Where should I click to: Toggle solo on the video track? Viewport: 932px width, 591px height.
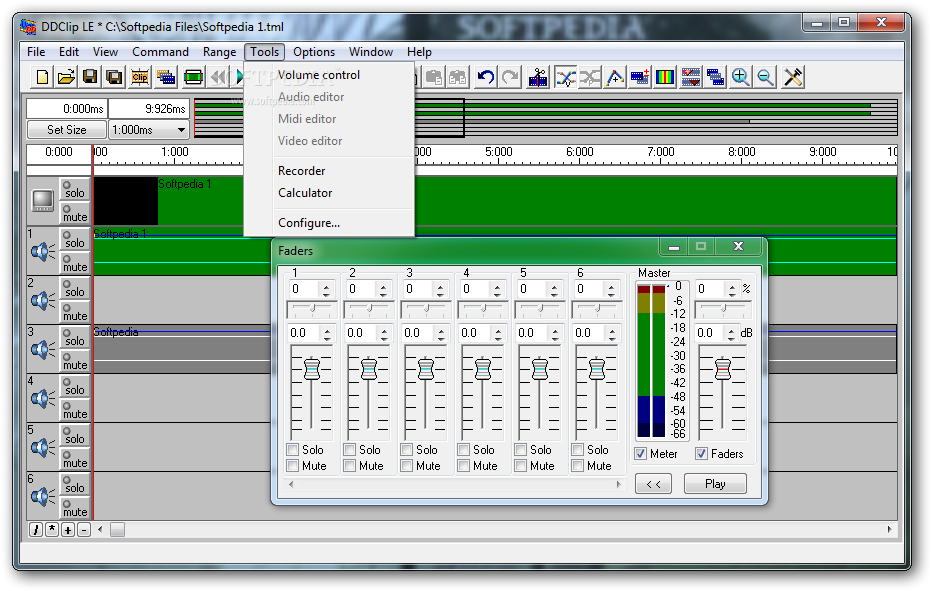pyautogui.click(x=74, y=188)
